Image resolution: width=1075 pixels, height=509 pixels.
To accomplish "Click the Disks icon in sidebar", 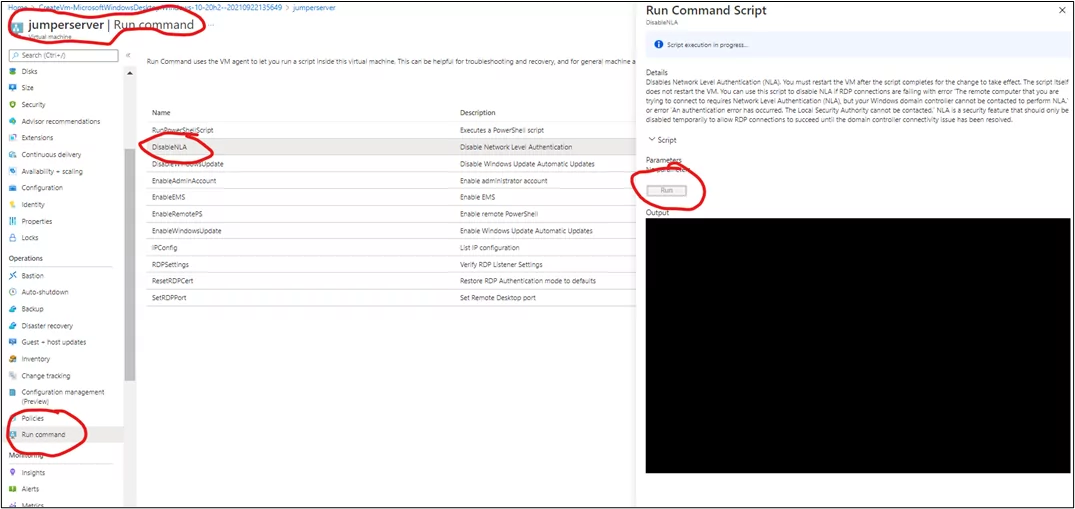I will click(x=12, y=71).
